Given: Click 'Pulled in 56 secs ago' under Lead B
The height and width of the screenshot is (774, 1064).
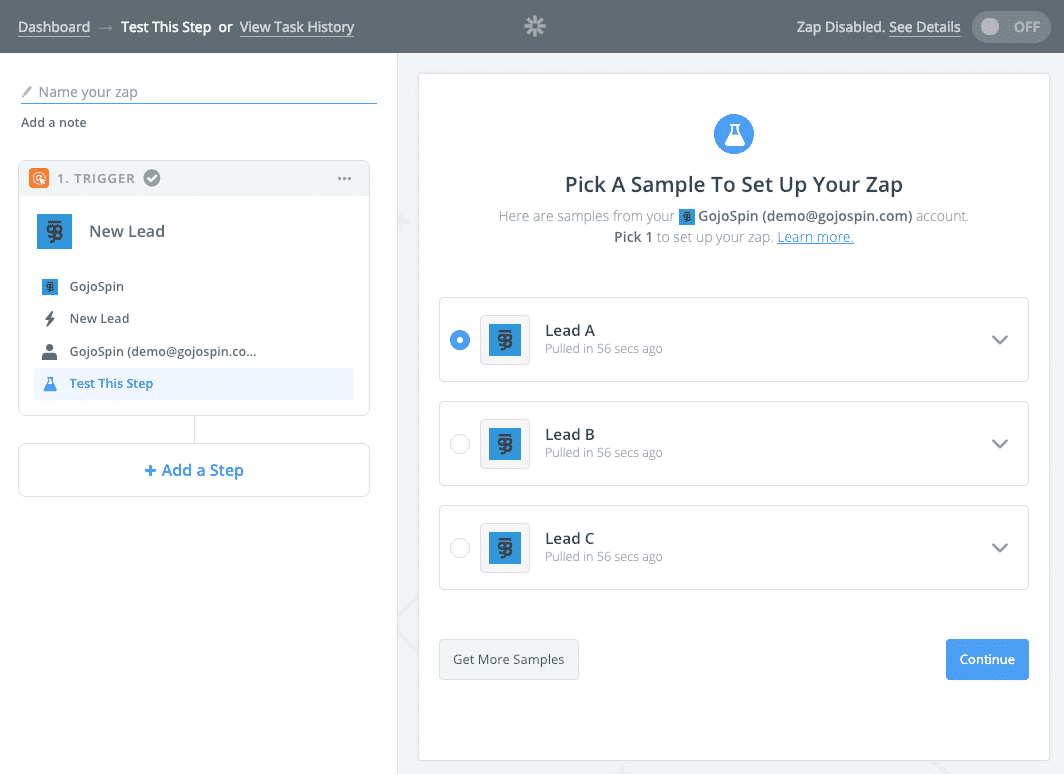Looking at the screenshot, I should [x=604, y=452].
